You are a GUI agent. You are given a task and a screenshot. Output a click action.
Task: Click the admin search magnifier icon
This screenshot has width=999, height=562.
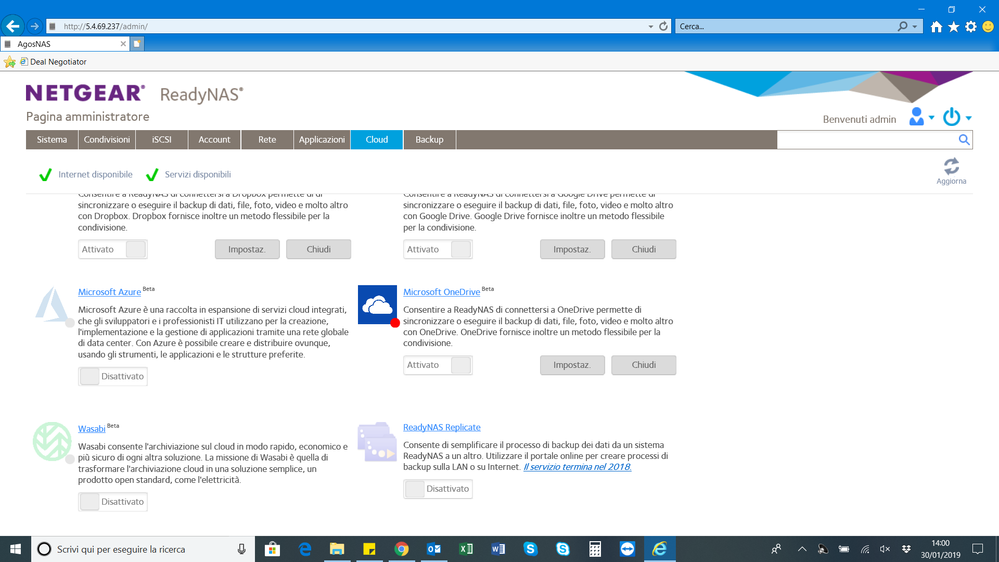(964, 140)
